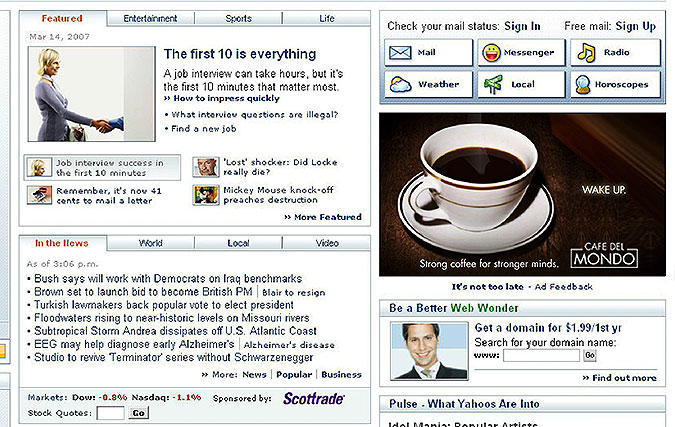Read Floodwaters Missouri rivers headline

point(172,318)
